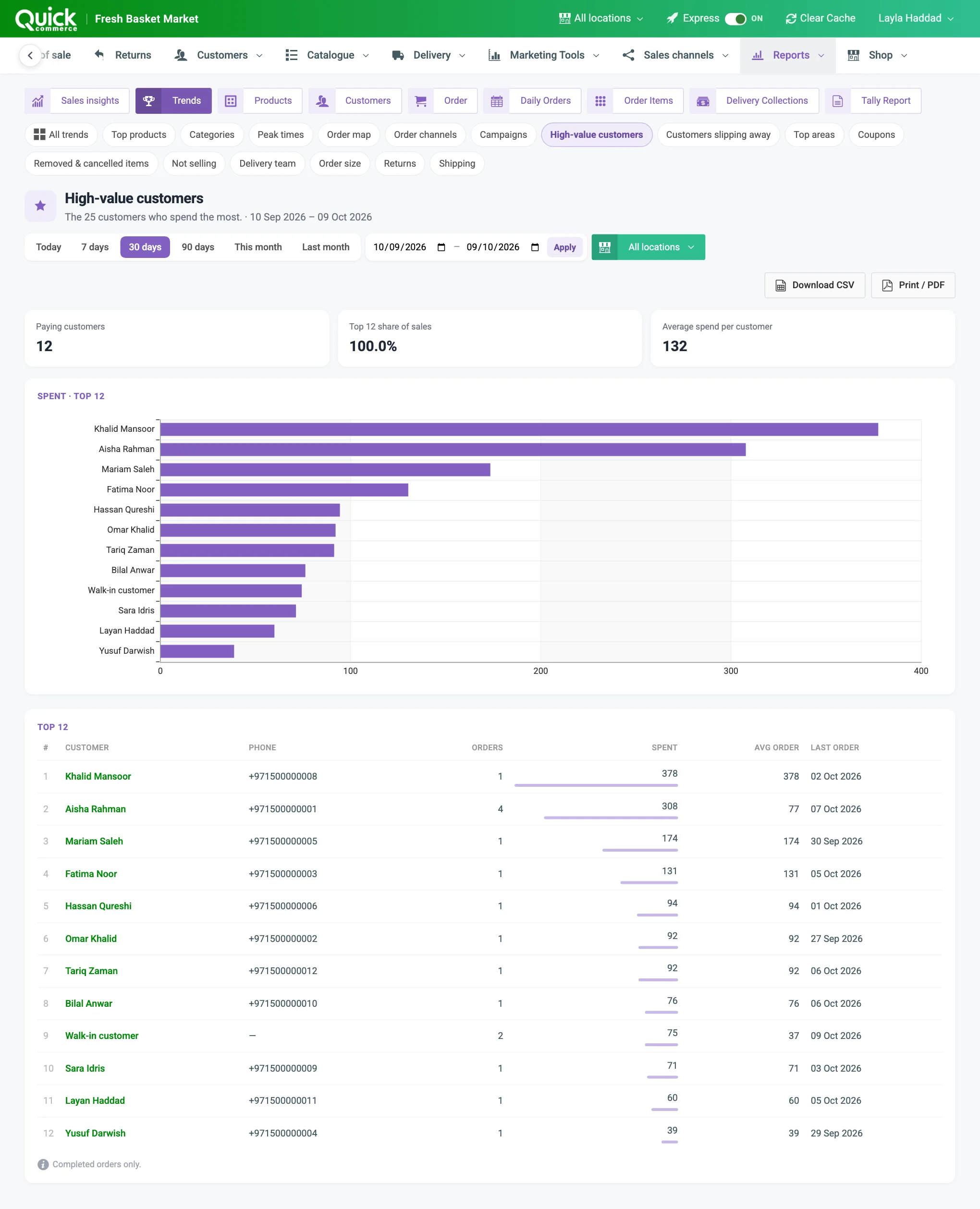Open the header All locations dropdown
The height and width of the screenshot is (1209, 980).
[x=600, y=19]
